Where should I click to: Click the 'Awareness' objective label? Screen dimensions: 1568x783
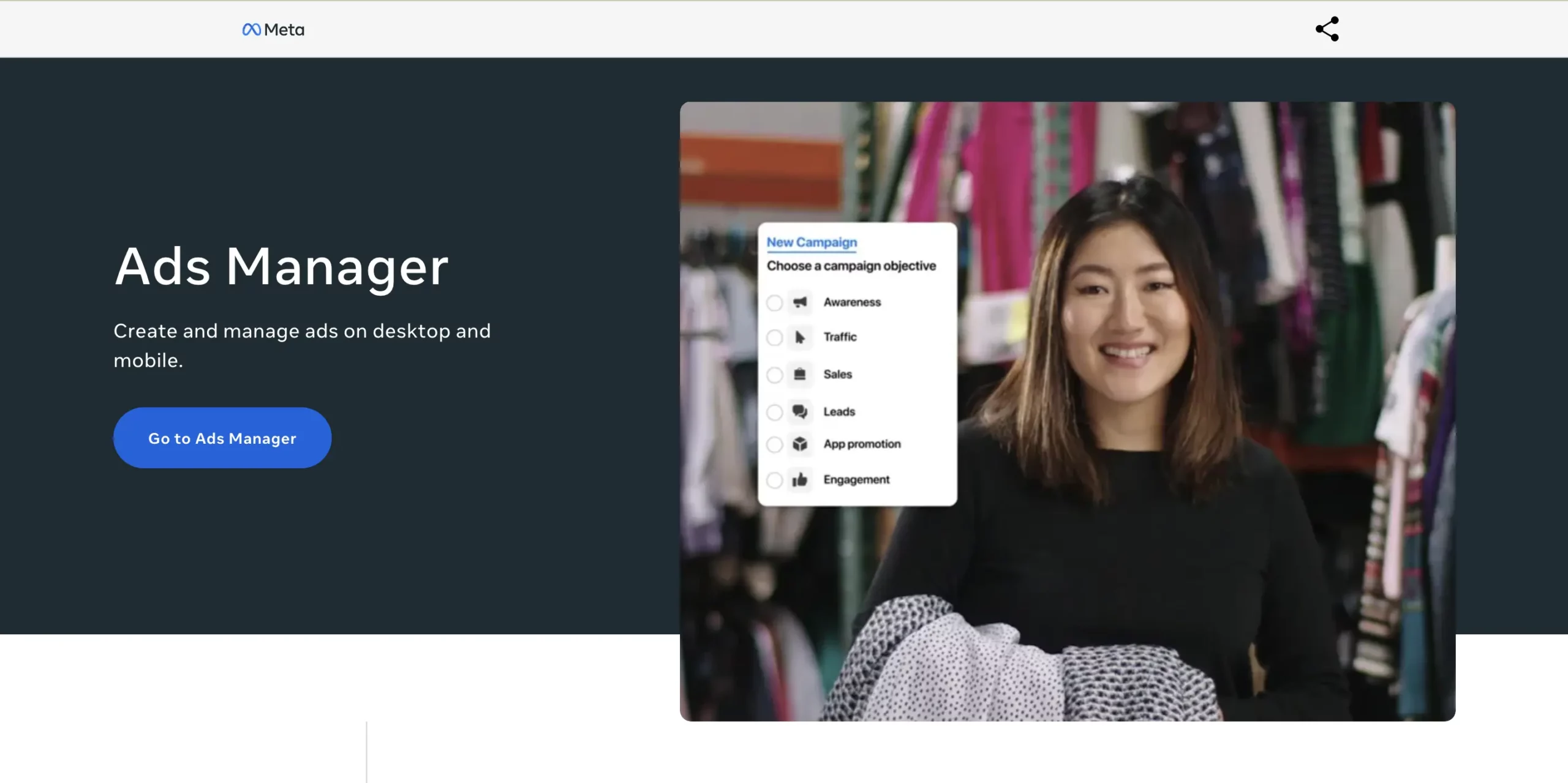[852, 302]
